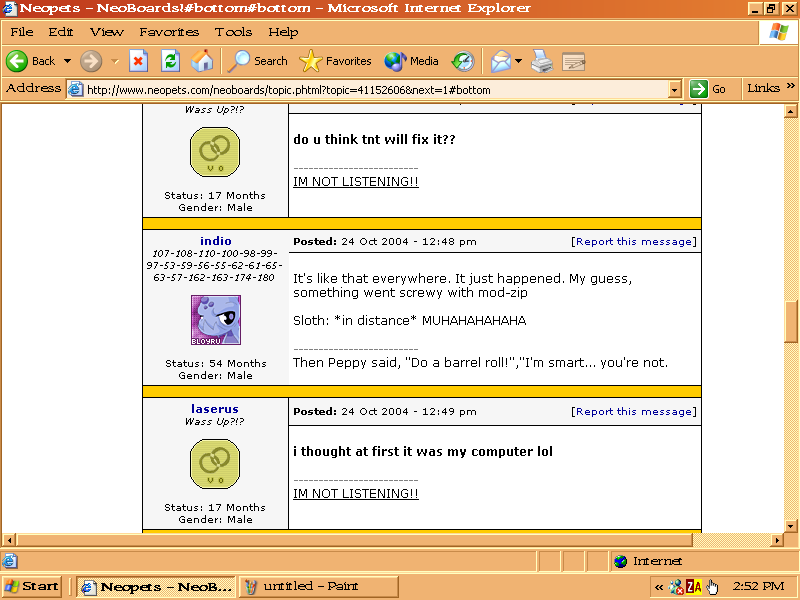Click text 'Sloth: *in distance* MUHAHAHAHAHA'
The image size is (800, 600).
[x=410, y=320]
